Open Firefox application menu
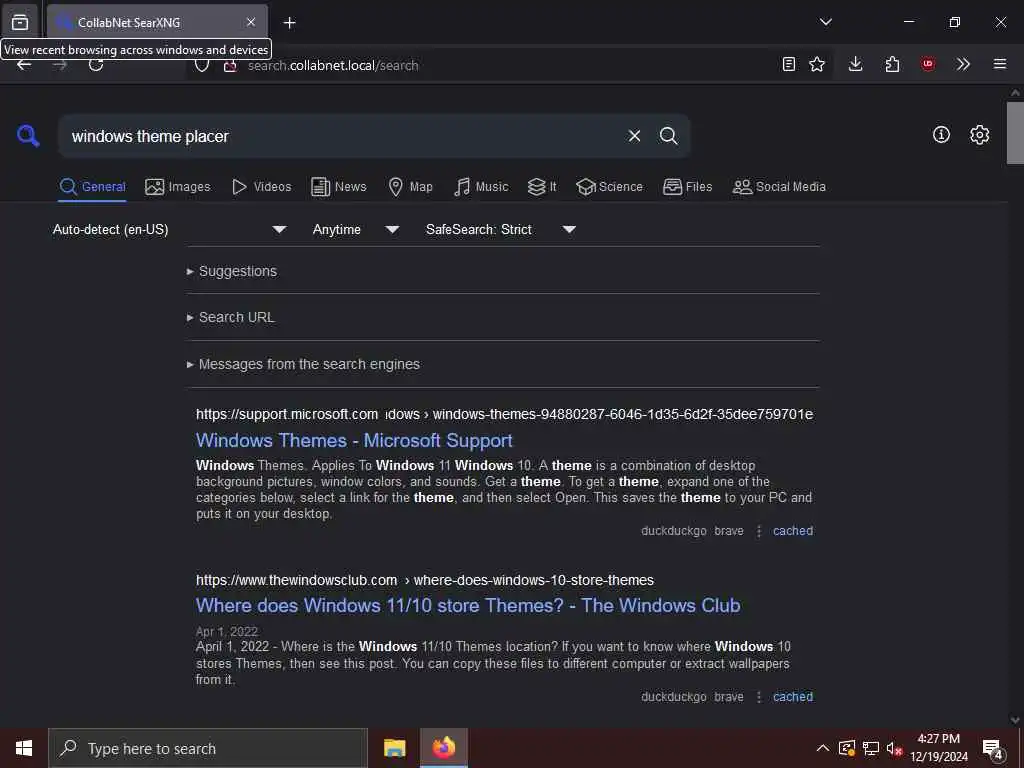This screenshot has width=1024, height=768. coord(1000,64)
